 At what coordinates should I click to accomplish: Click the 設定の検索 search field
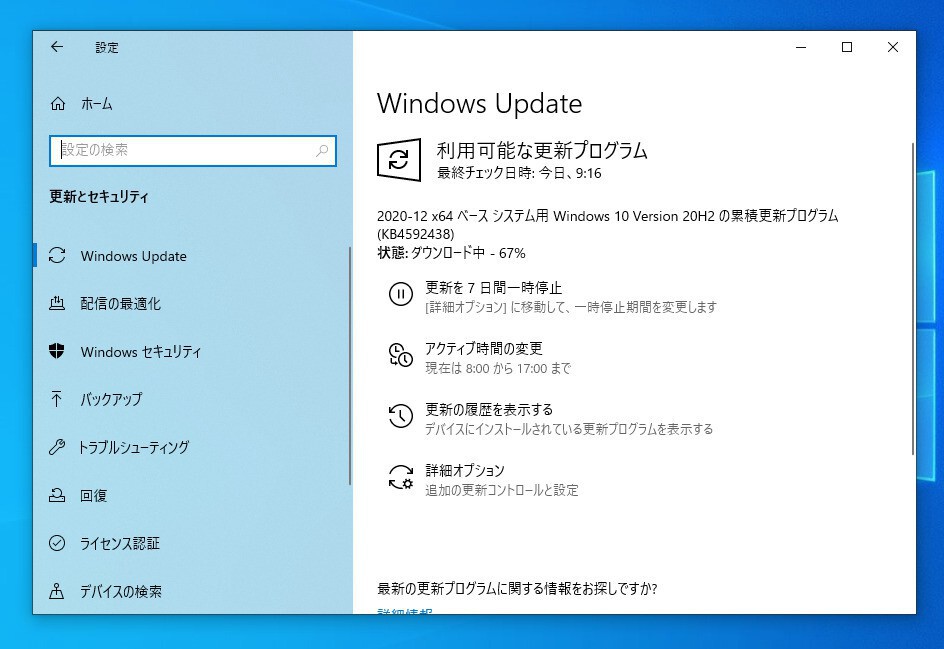193,151
